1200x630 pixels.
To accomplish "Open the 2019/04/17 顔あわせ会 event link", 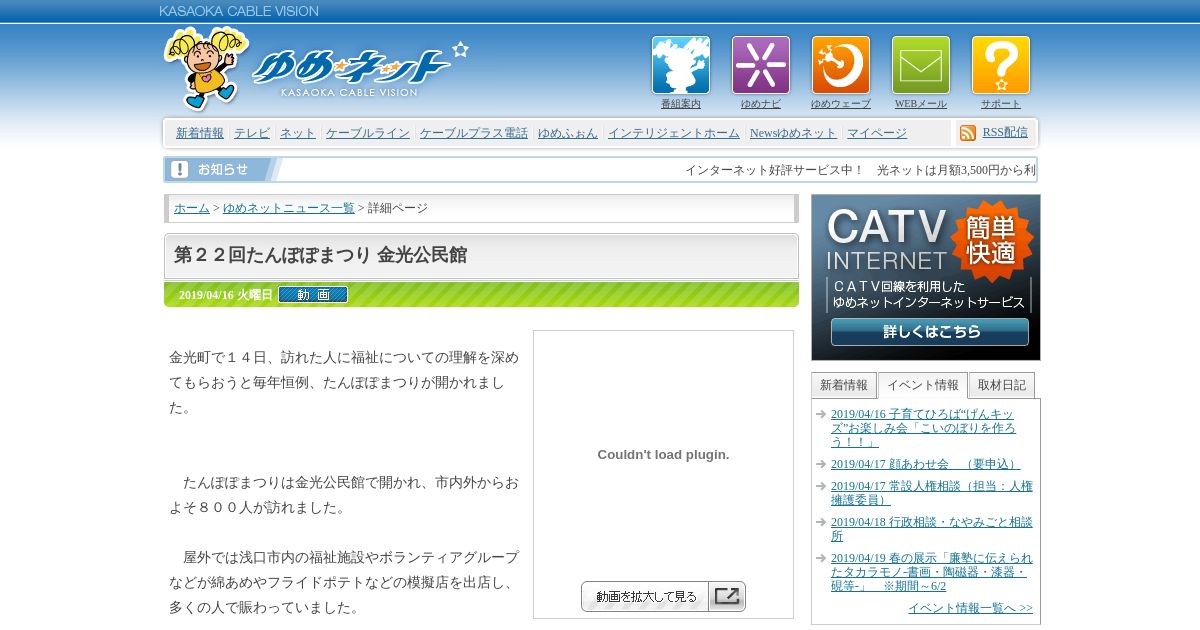I will point(925,464).
